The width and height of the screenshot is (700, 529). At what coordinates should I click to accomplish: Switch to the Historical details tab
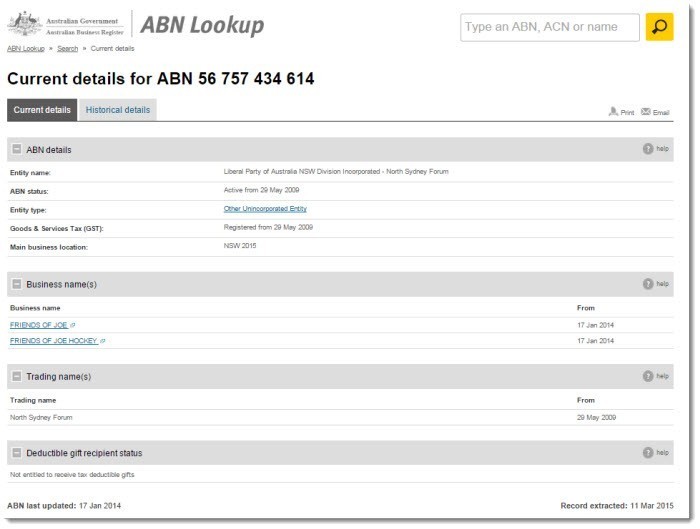[x=117, y=110]
